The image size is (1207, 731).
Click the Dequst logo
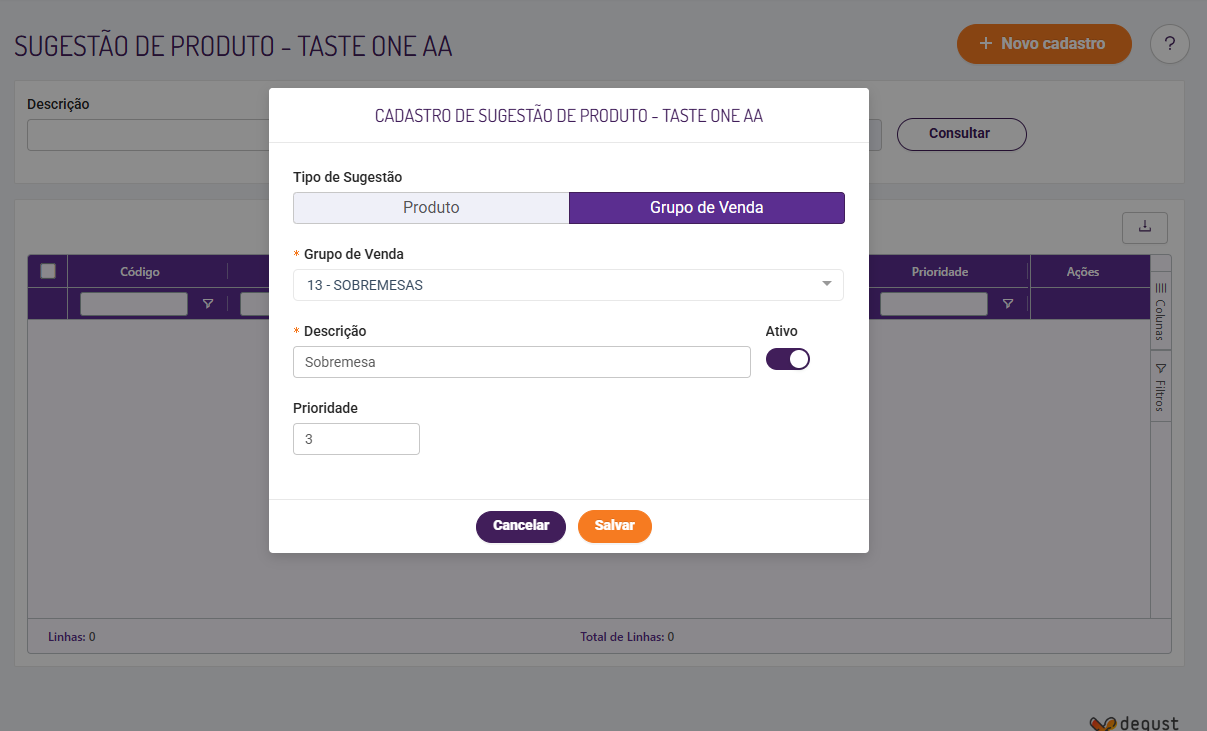click(1134, 723)
